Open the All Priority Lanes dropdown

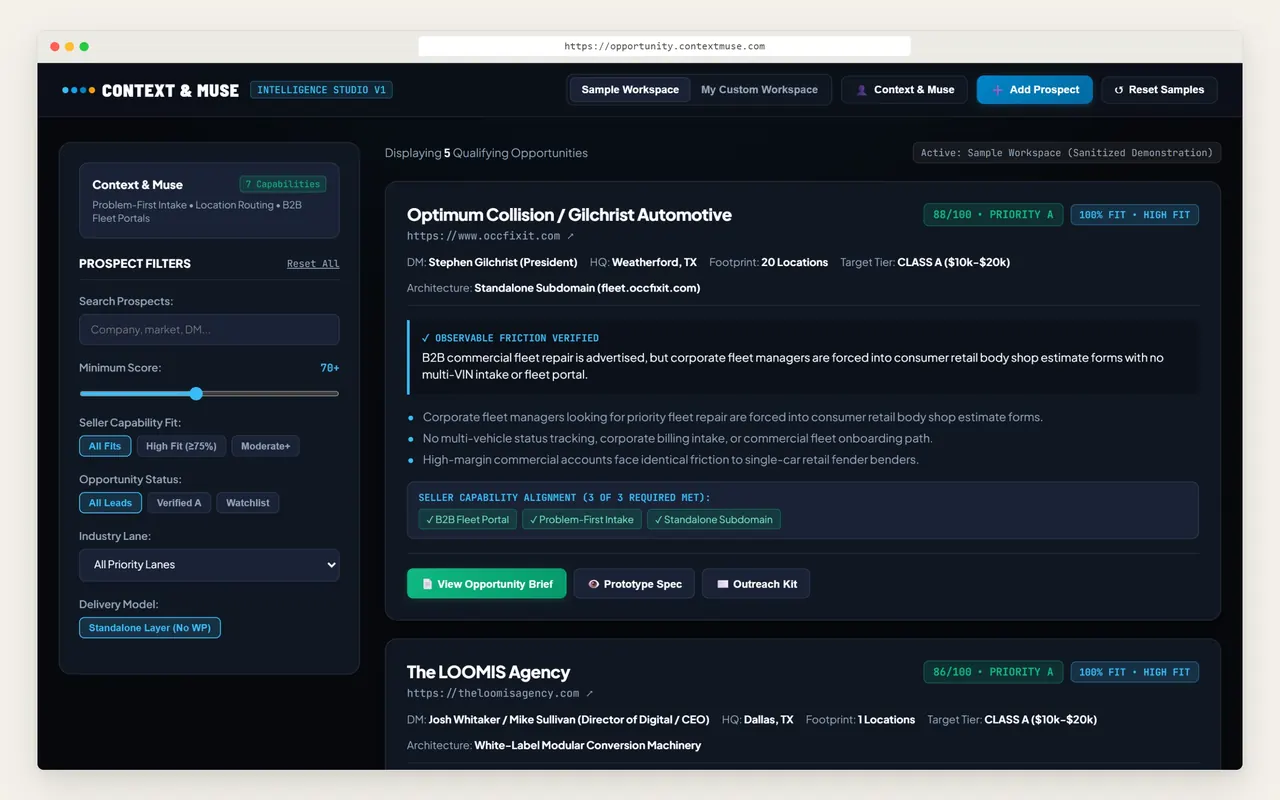point(209,565)
